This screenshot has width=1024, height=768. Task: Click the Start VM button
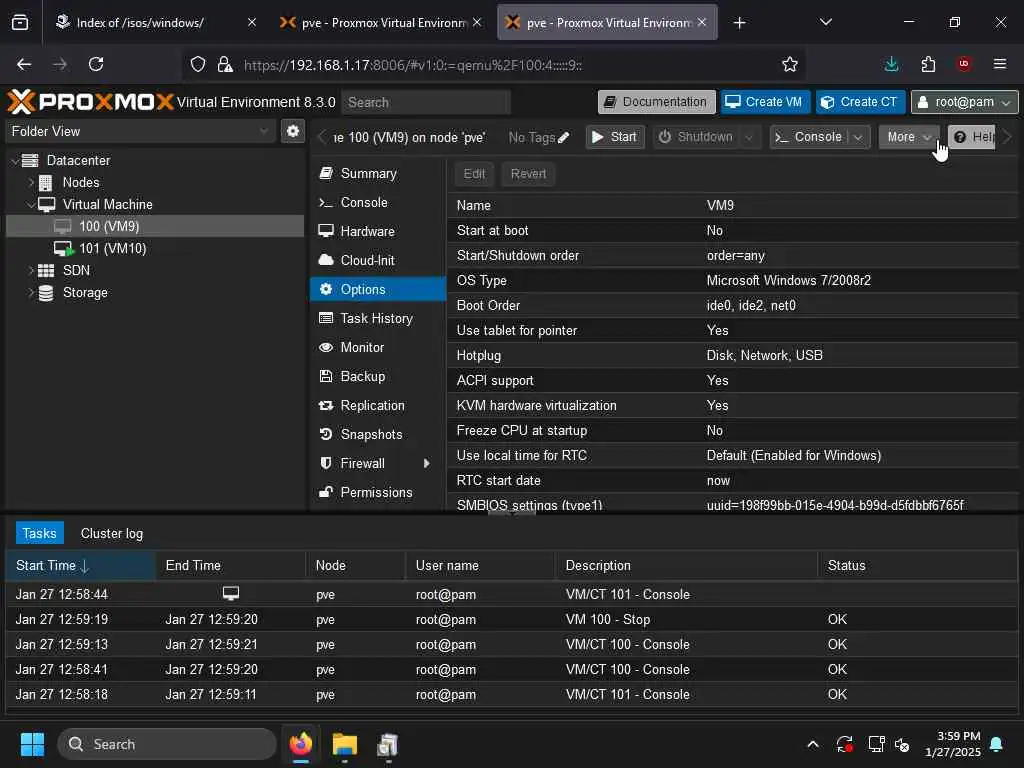(x=615, y=137)
